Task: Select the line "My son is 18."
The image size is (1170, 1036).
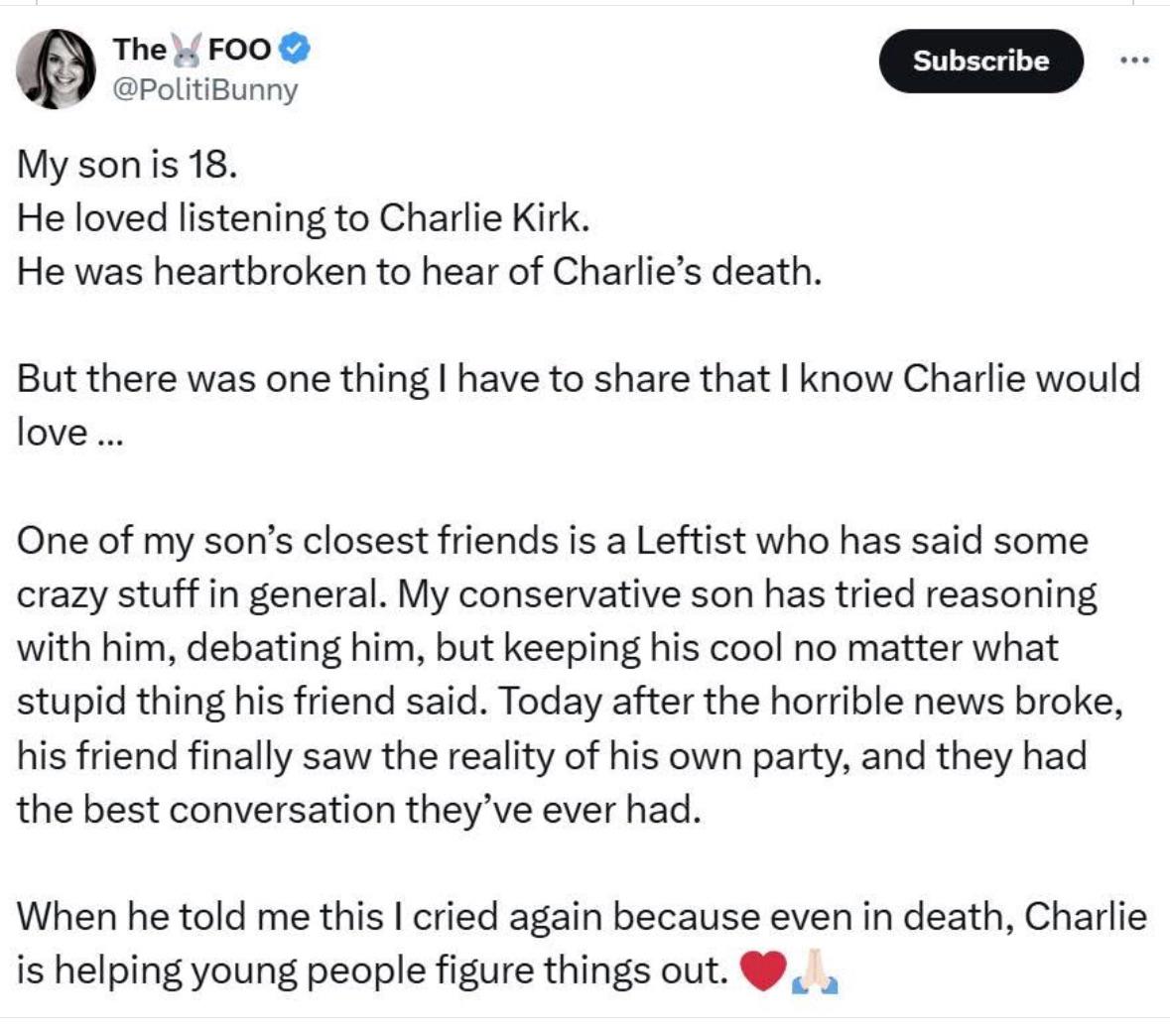Action: pyautogui.click(x=128, y=165)
